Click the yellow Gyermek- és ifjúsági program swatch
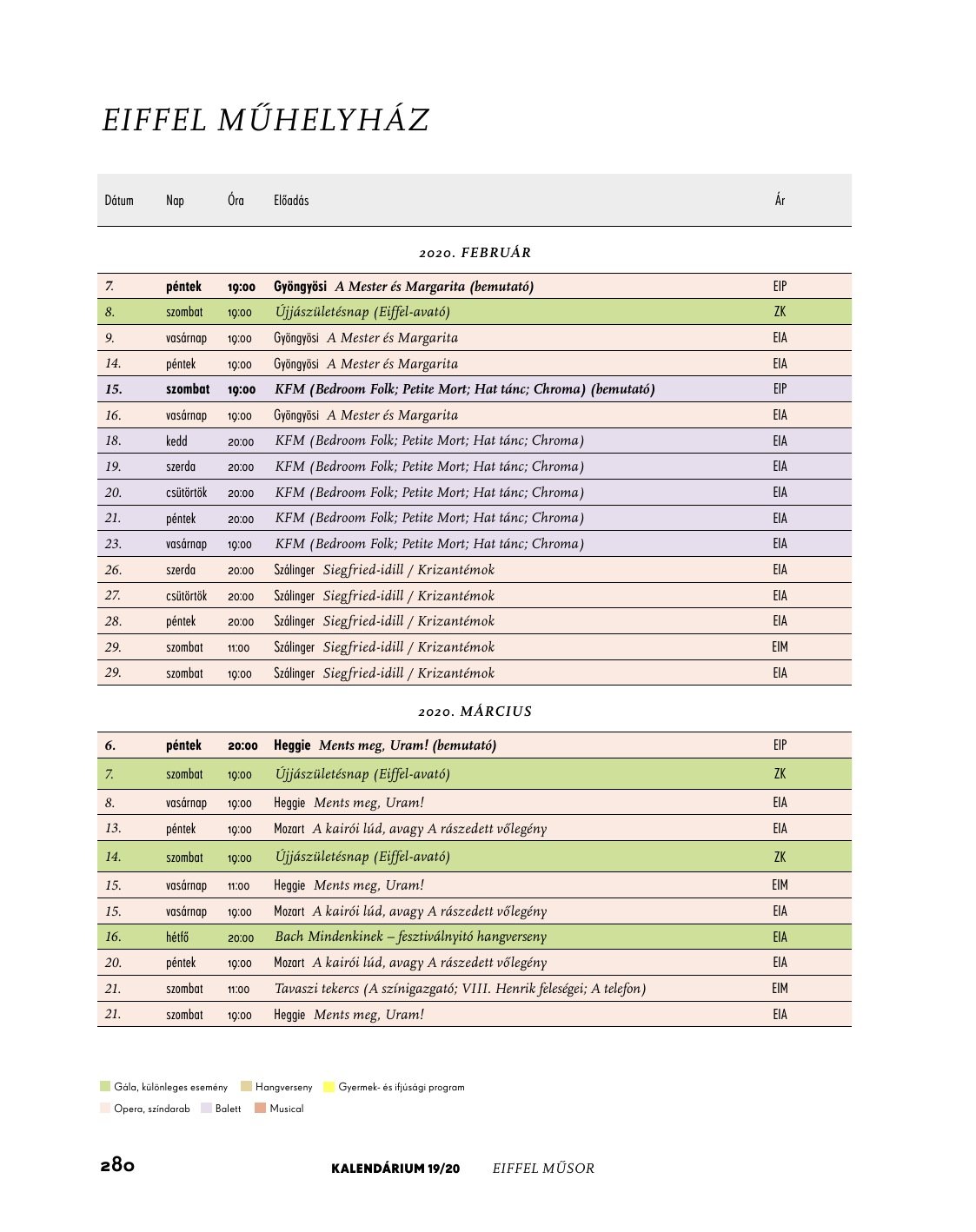 (x=329, y=1086)
